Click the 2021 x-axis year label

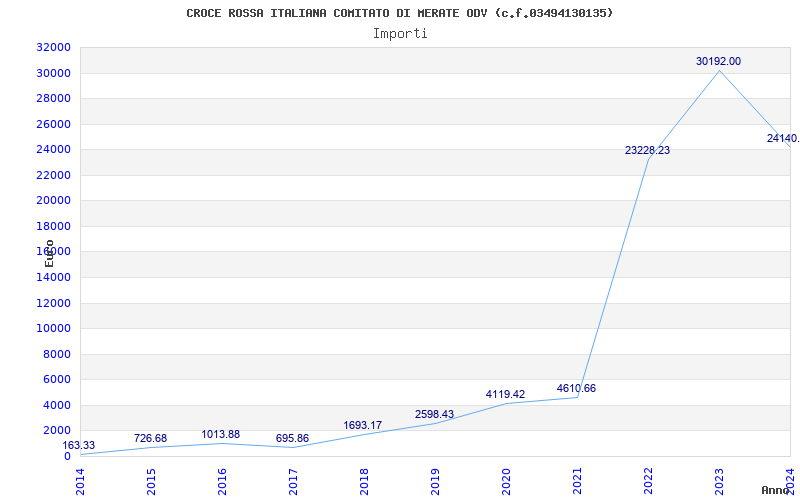577,482
